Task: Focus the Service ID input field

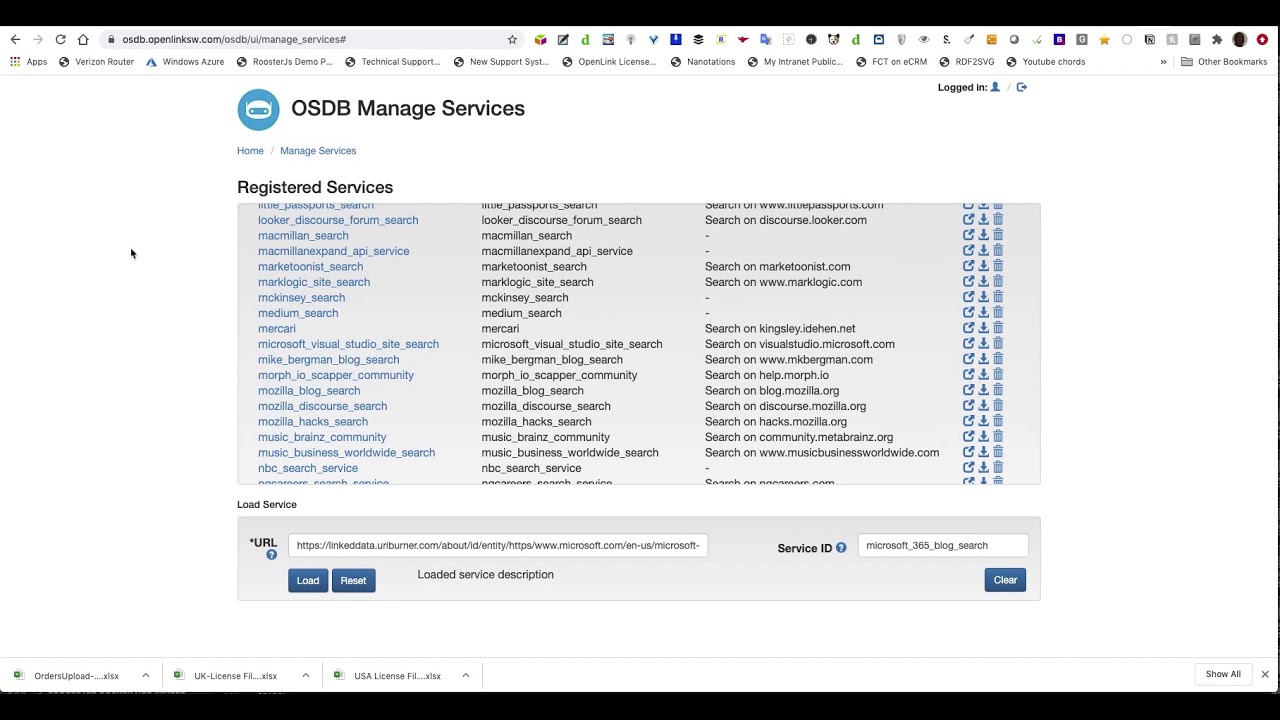Action: click(943, 545)
